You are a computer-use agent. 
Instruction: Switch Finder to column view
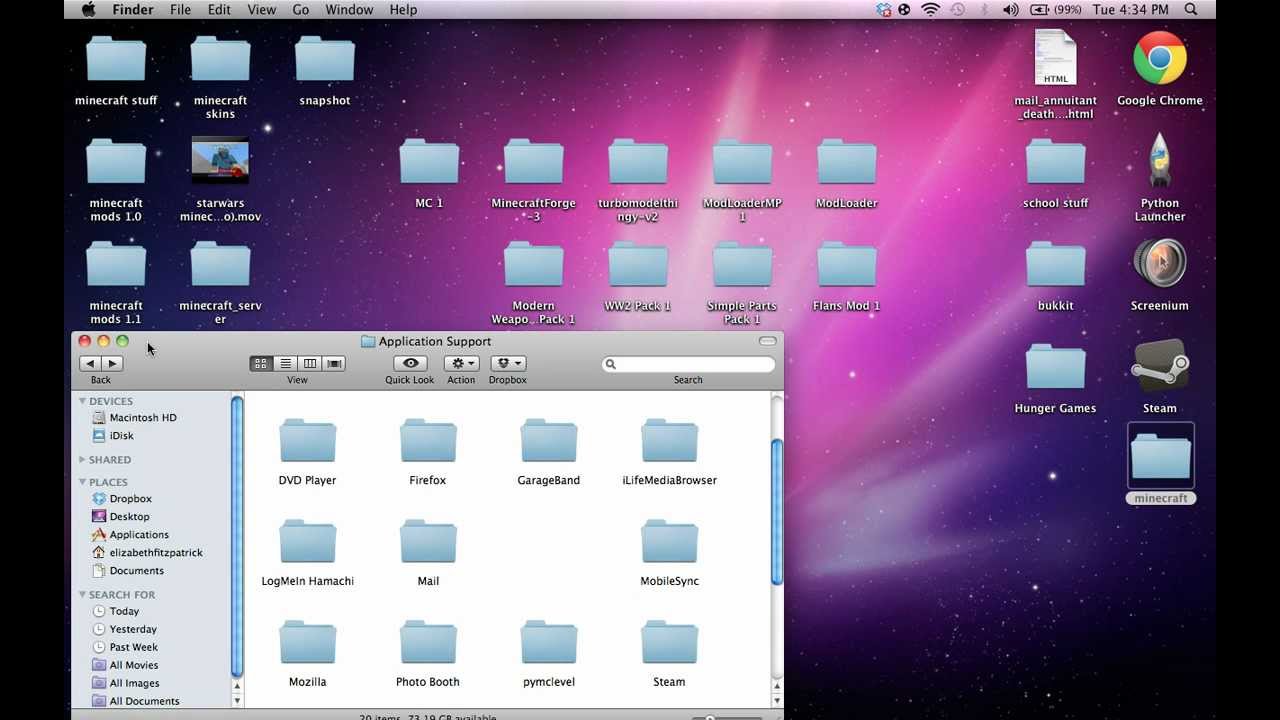click(310, 363)
